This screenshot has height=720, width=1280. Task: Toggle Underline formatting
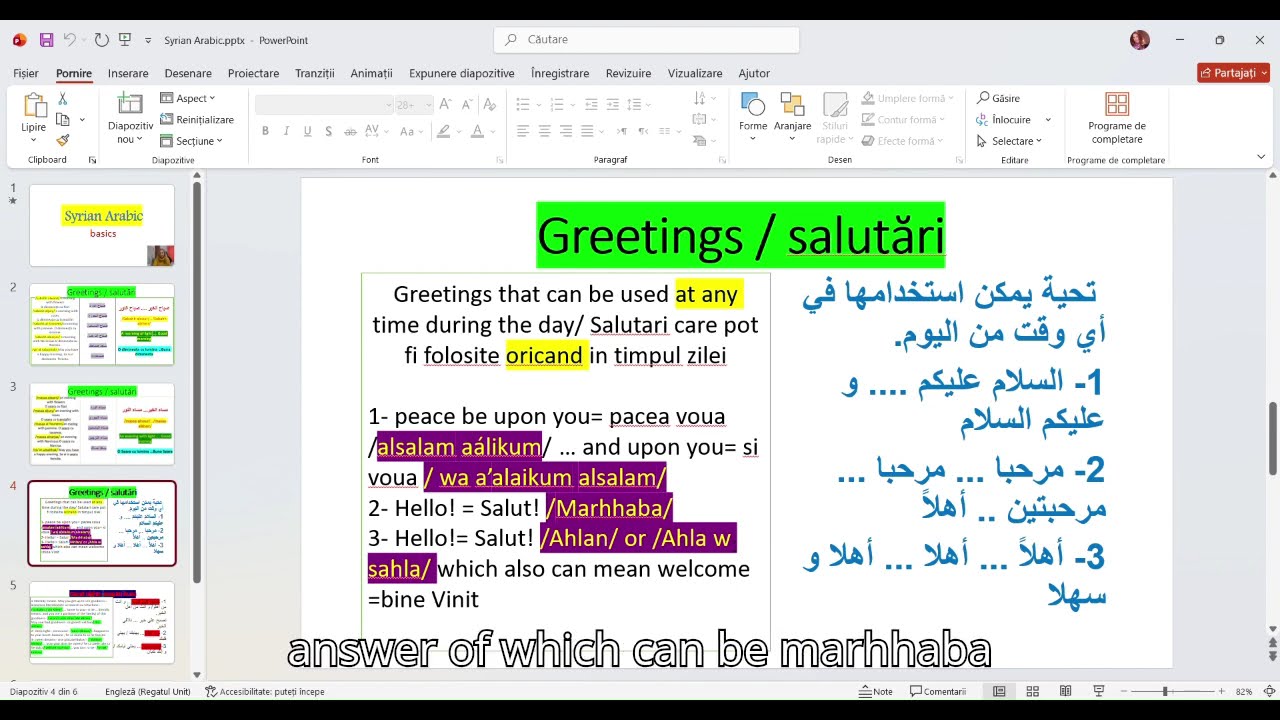tap(307, 131)
